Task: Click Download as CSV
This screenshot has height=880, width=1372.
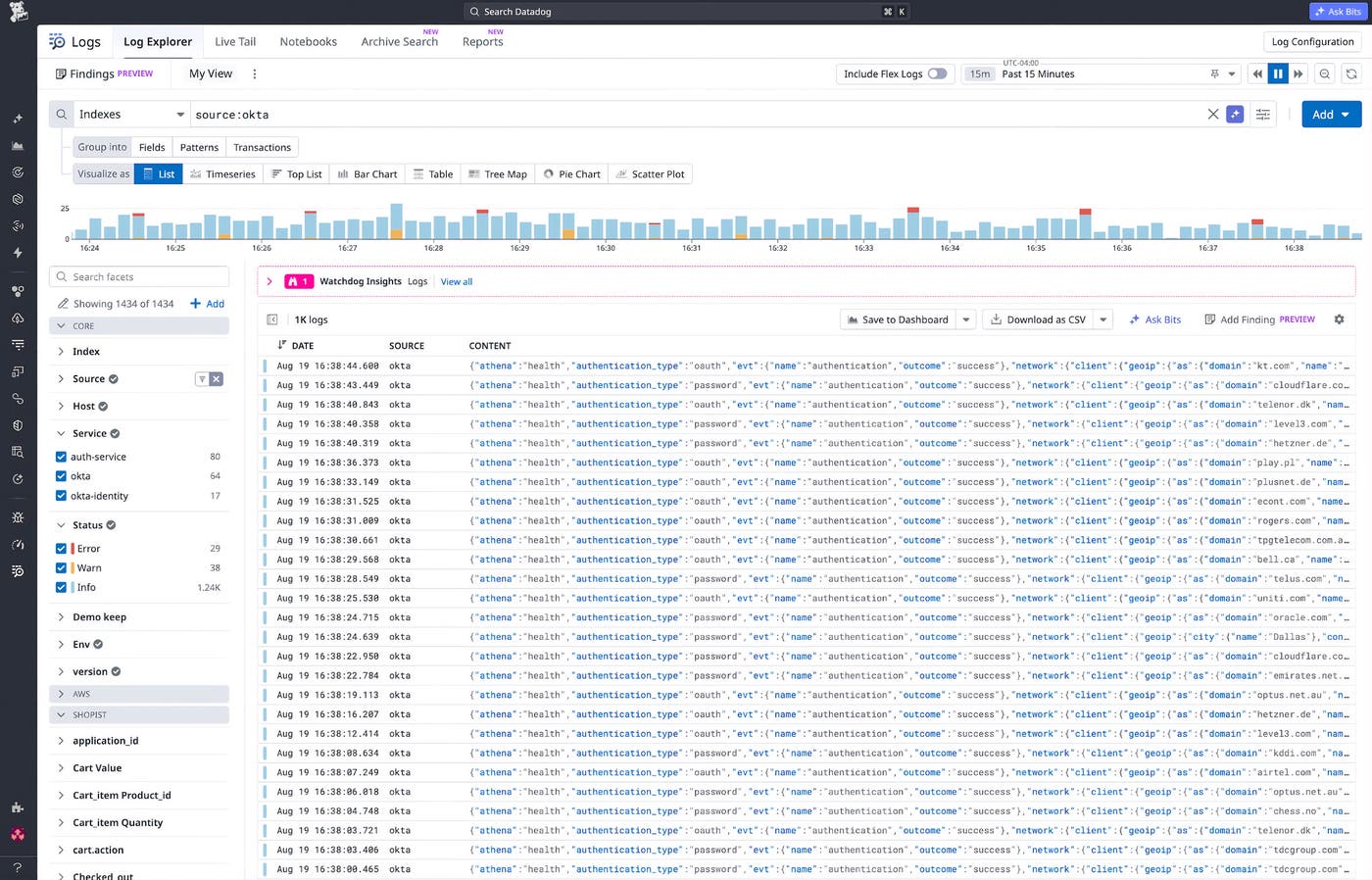Action: tap(1039, 319)
